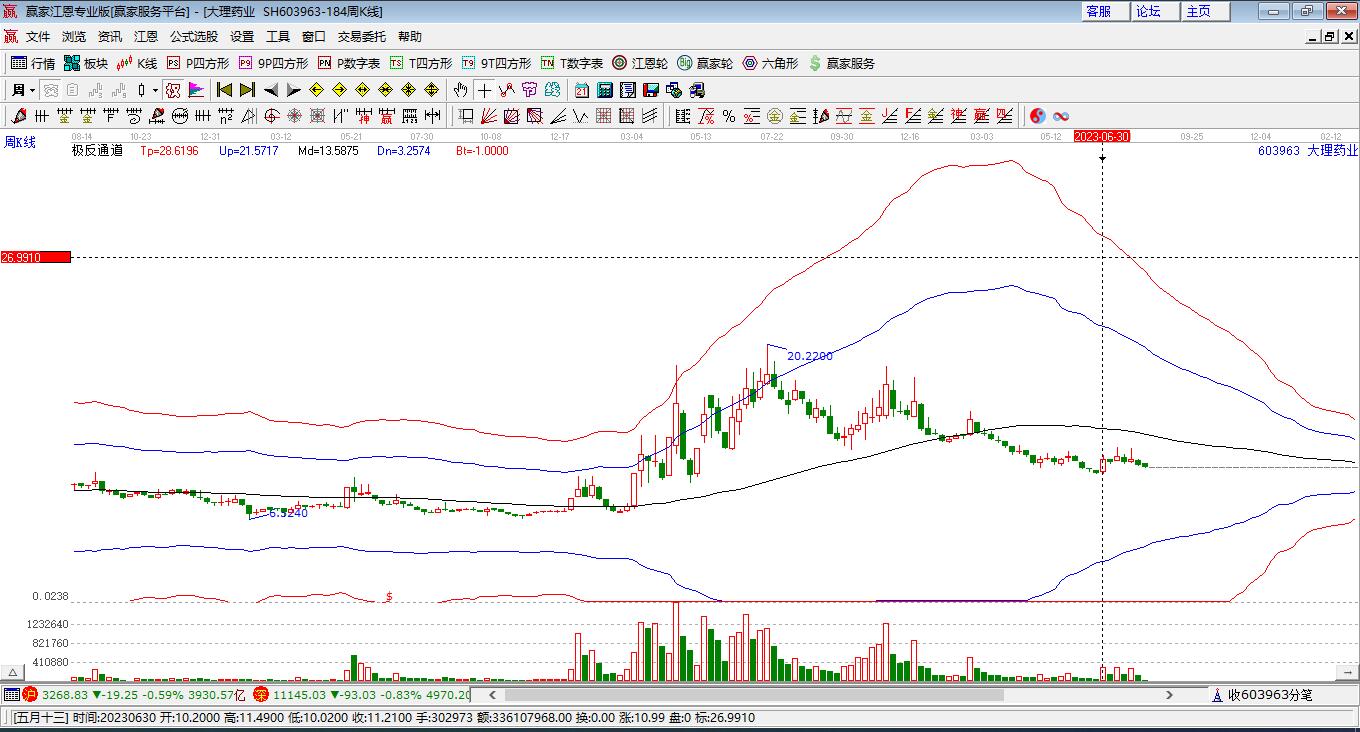Open the 文件 menu

pyautogui.click(x=38, y=36)
